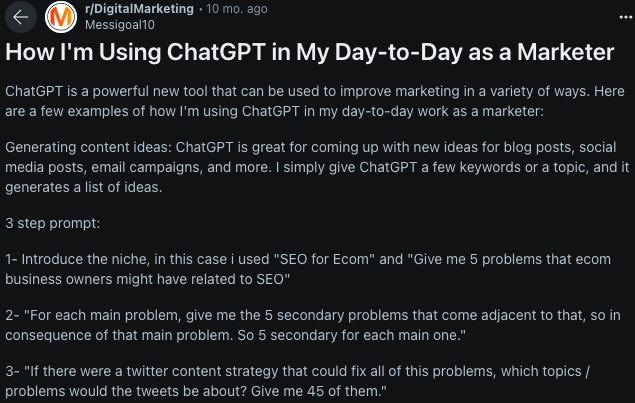
Task: Go back using the left arrow icon
Action: click(21, 17)
